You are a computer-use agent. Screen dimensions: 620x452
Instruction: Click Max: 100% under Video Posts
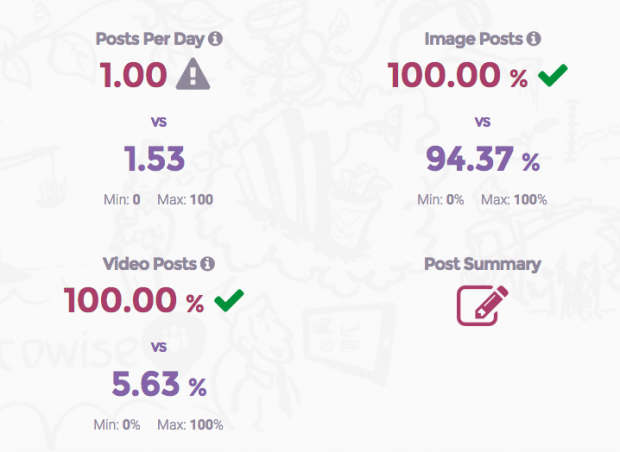(190, 425)
